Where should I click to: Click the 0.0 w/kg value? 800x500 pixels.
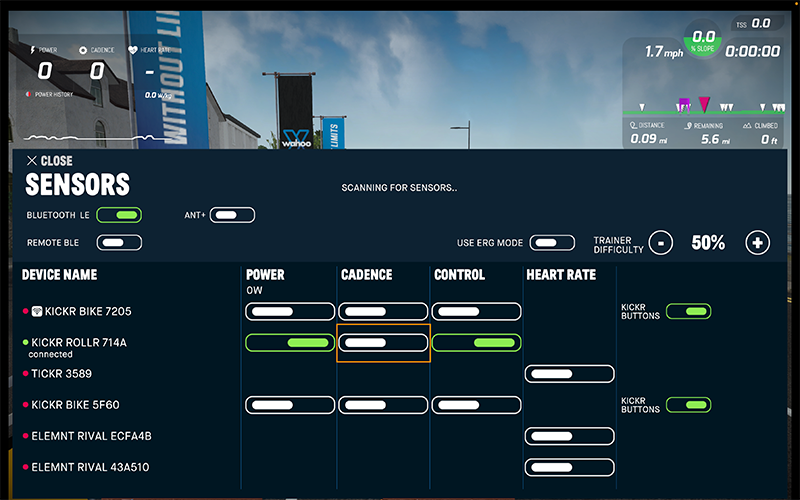pos(157,95)
